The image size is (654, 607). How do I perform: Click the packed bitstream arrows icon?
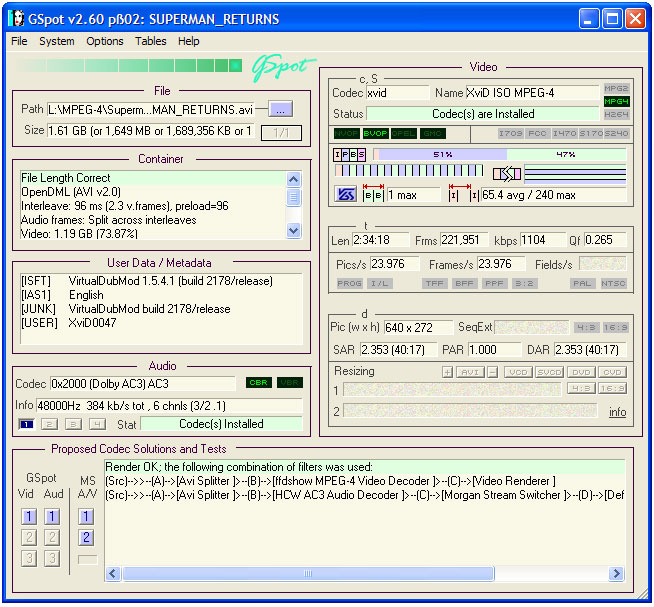pos(507,174)
